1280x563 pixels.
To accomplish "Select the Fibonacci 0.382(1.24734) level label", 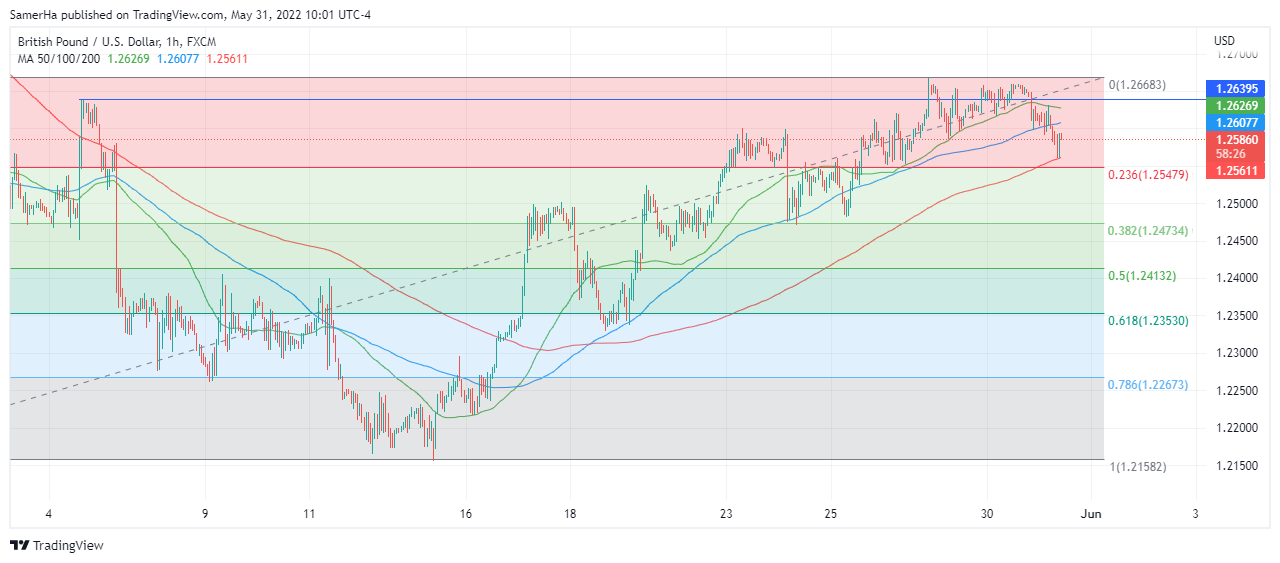I will (x=1147, y=231).
